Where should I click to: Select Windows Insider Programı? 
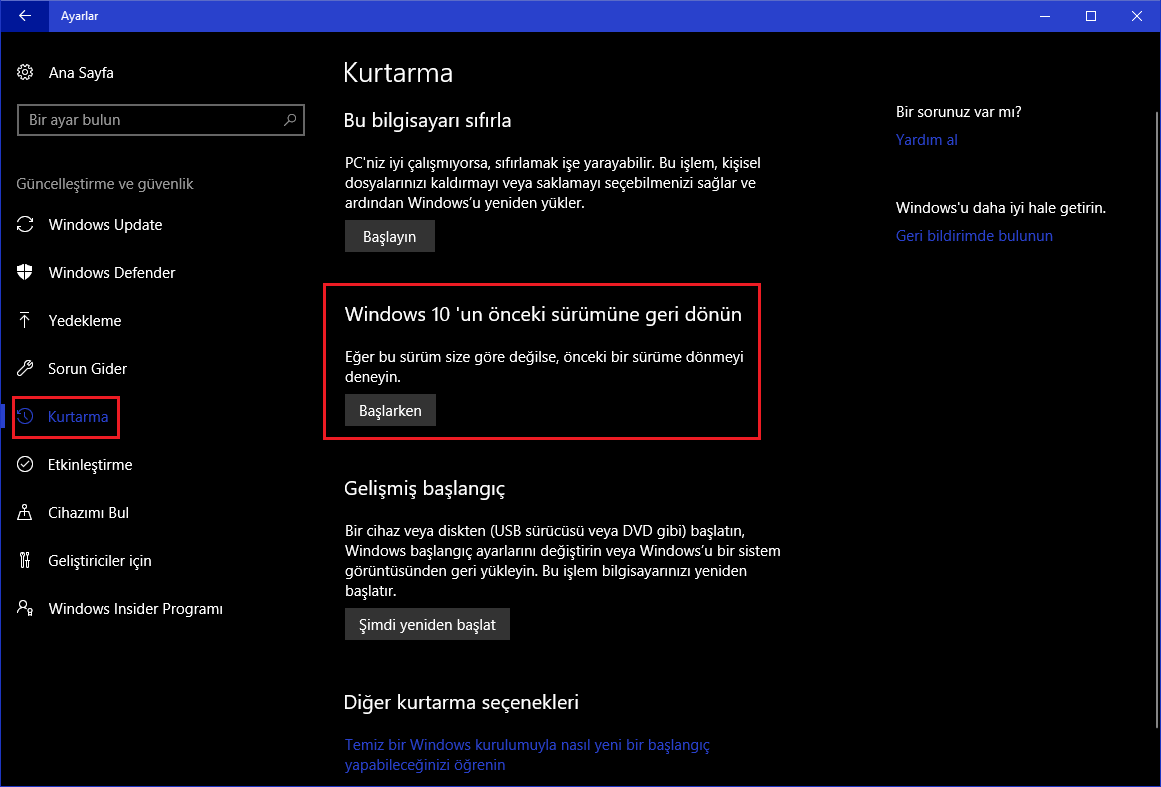pos(135,609)
